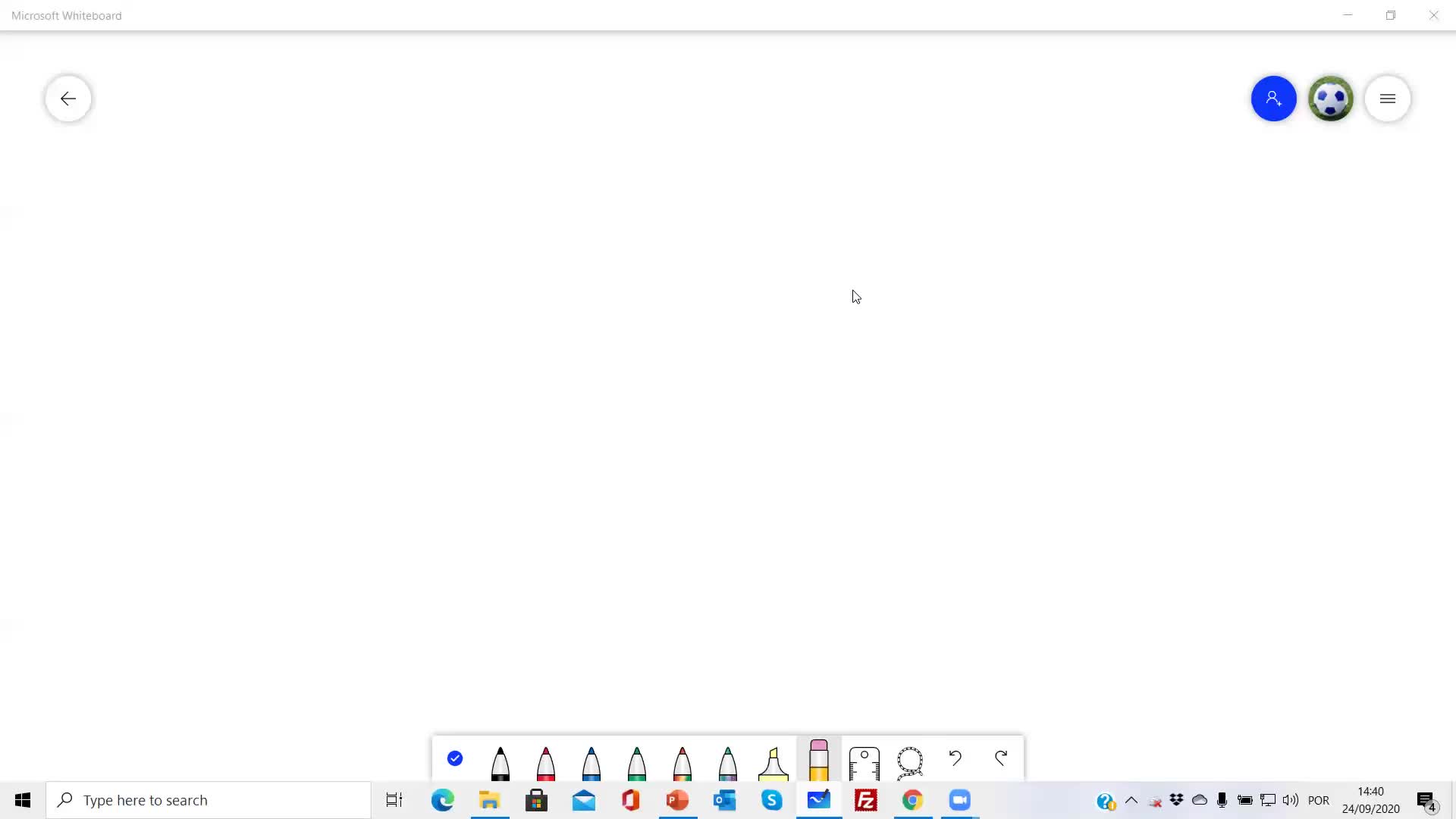Toggle the ruler tool

tap(864, 762)
